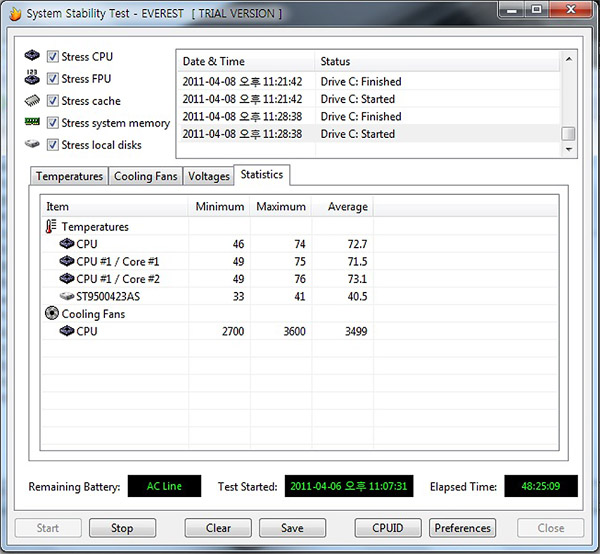Click the Elapsed Time 48:25:09 display
This screenshot has height=554, width=600.
(x=541, y=486)
